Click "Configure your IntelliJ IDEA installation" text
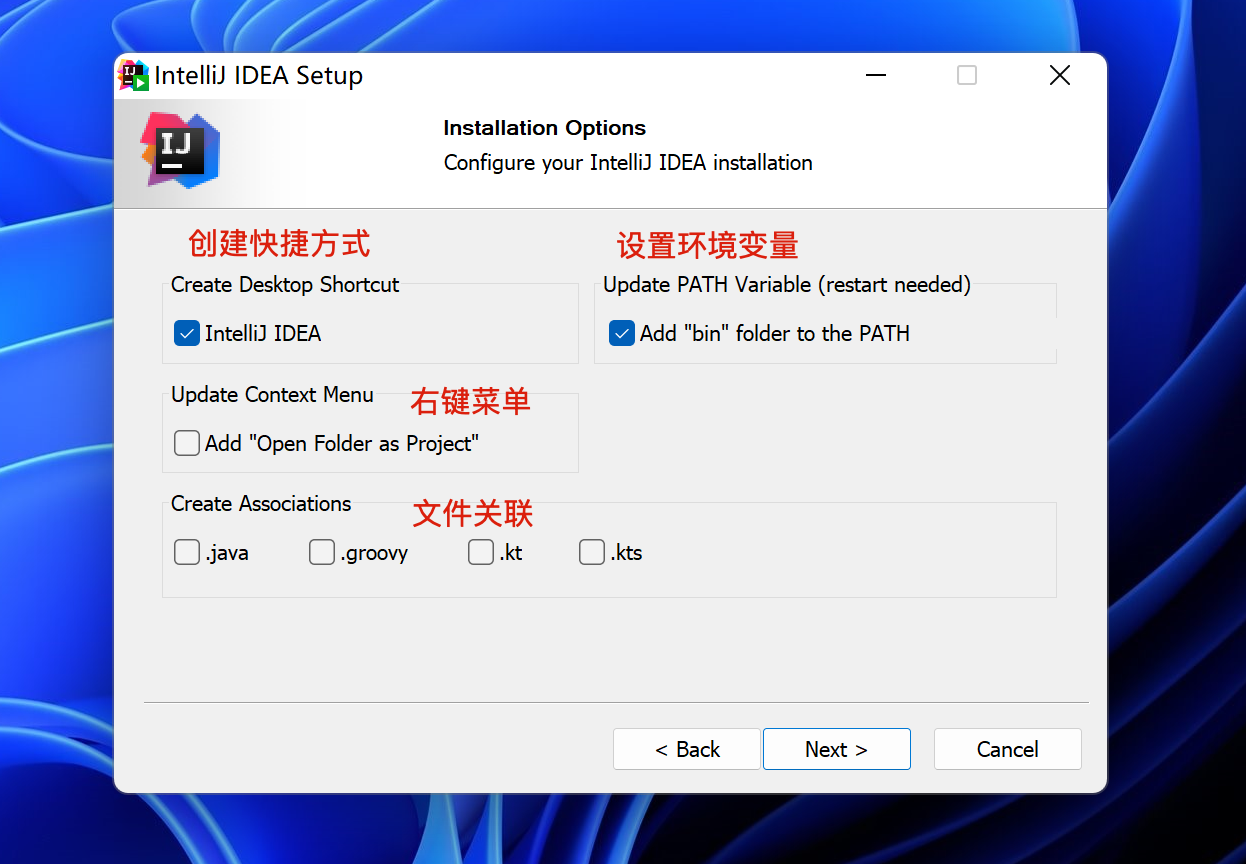The image size is (1246, 864). pyautogui.click(x=628, y=162)
